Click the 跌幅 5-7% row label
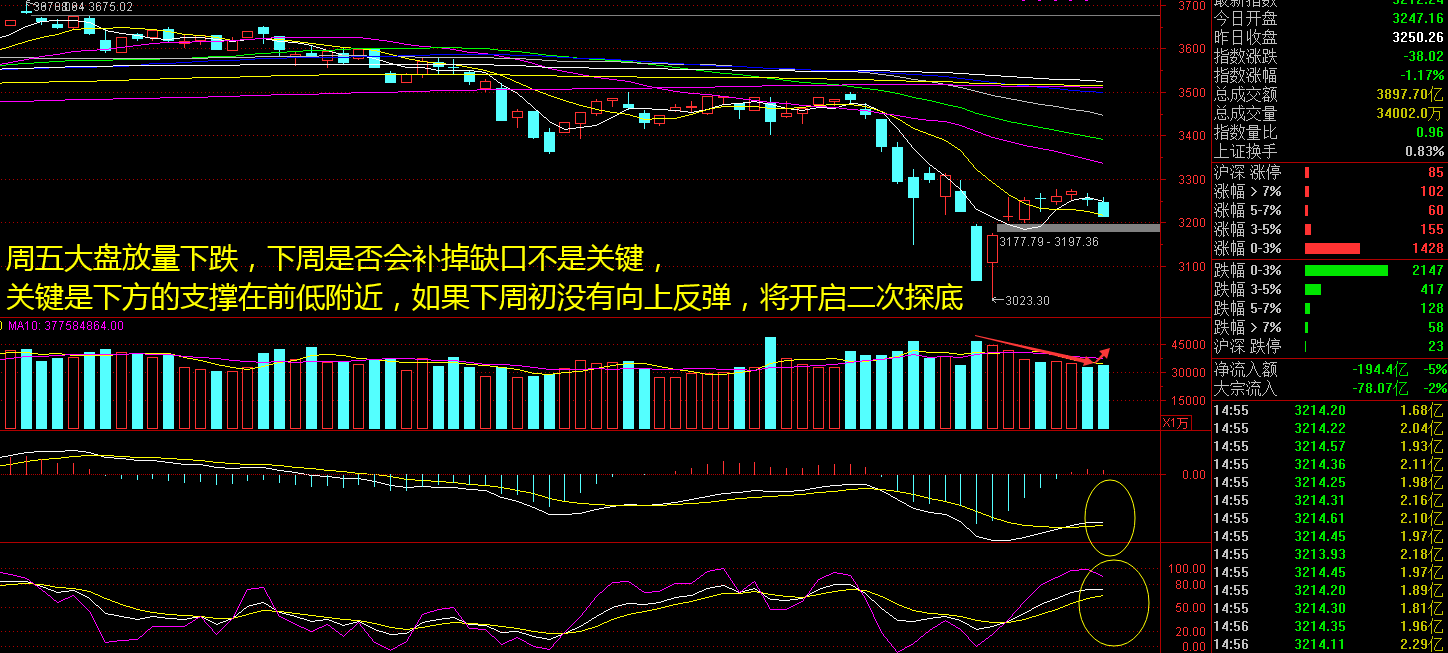The width and height of the screenshot is (1448, 653). point(1247,308)
